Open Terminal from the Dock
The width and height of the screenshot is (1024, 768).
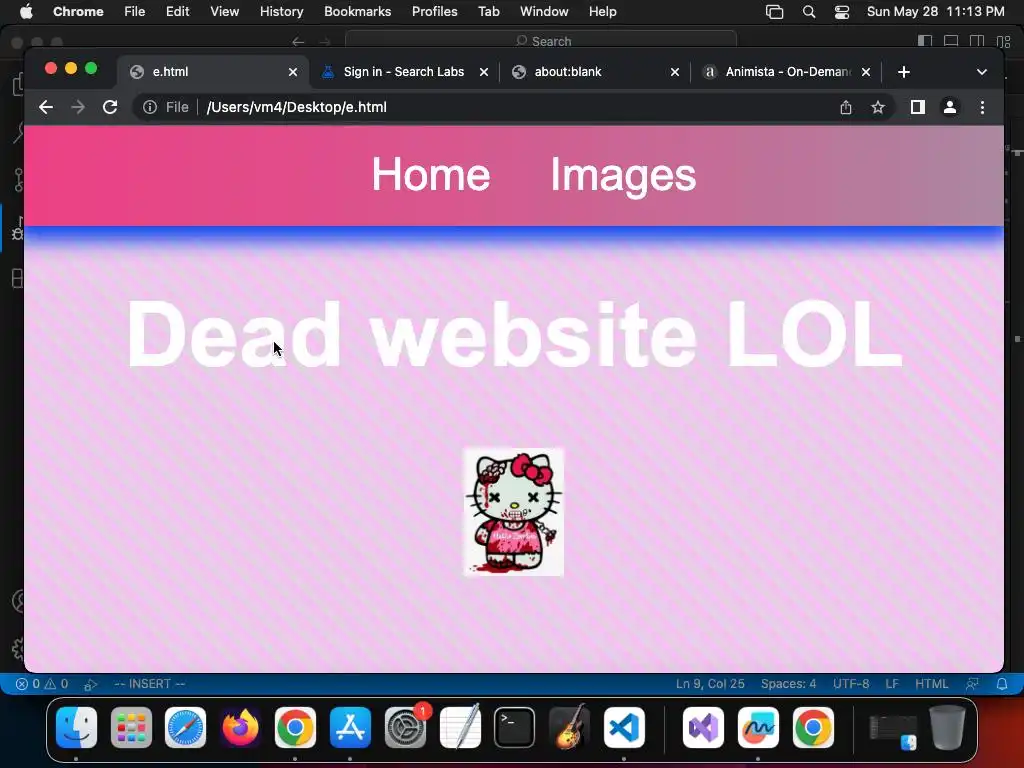pyautogui.click(x=515, y=727)
